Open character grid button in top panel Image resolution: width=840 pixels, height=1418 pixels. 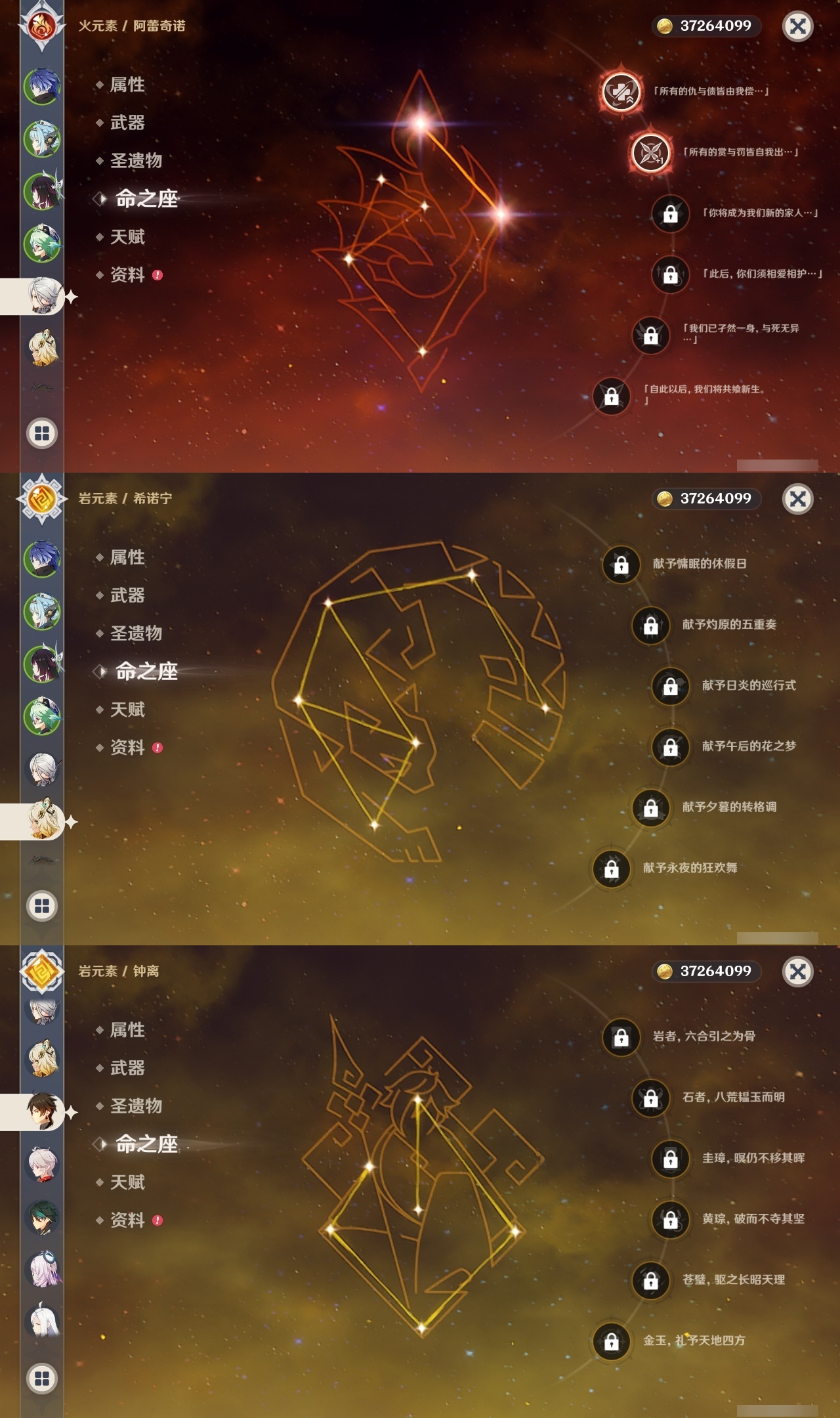[x=42, y=433]
